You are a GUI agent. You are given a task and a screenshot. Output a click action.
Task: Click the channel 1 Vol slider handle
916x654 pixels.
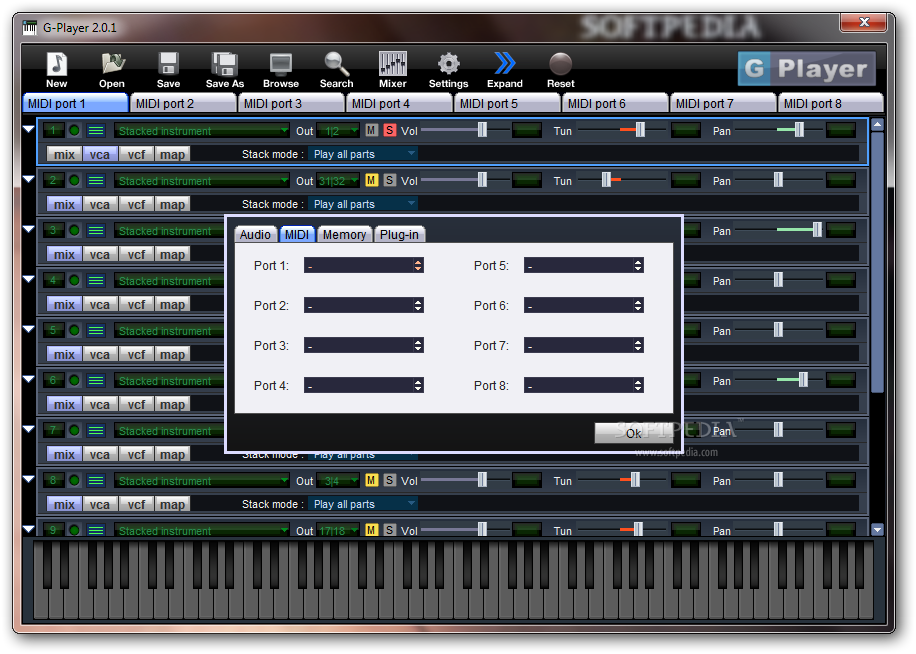(x=482, y=130)
